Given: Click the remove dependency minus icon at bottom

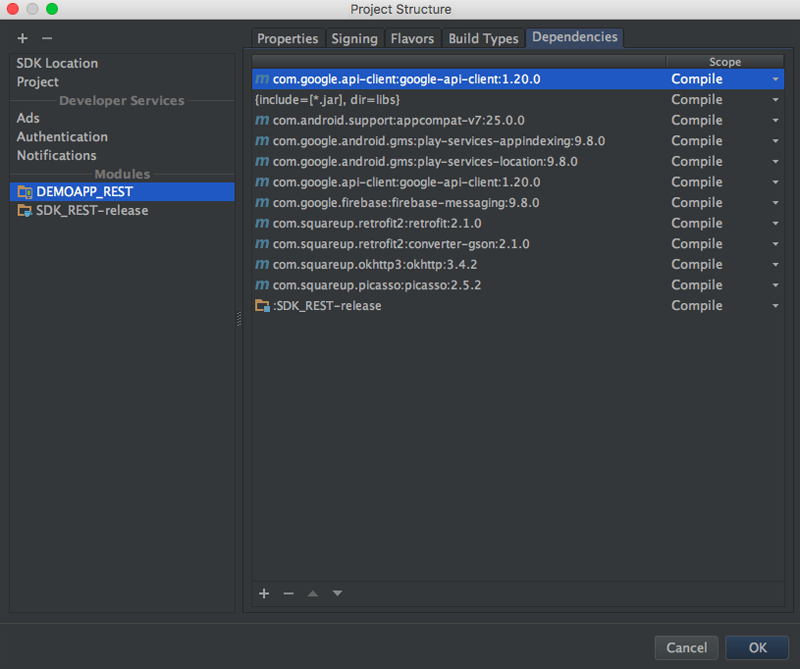Looking at the screenshot, I should pyautogui.click(x=288, y=593).
